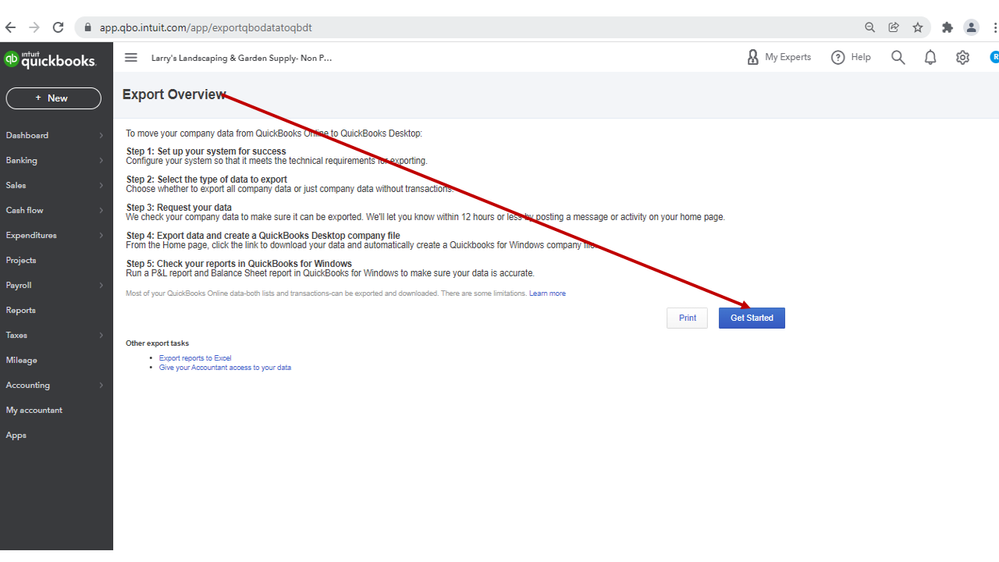Open the Chrome profile avatar icon
This screenshot has height=562, width=999.
[971, 27]
